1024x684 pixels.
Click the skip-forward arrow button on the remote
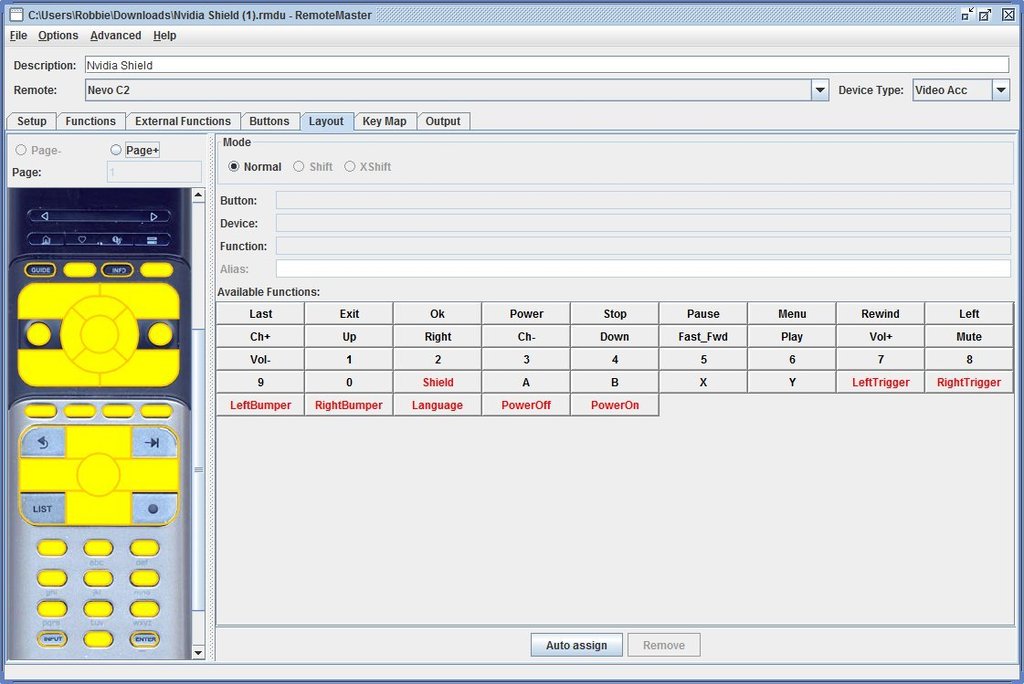tap(153, 442)
